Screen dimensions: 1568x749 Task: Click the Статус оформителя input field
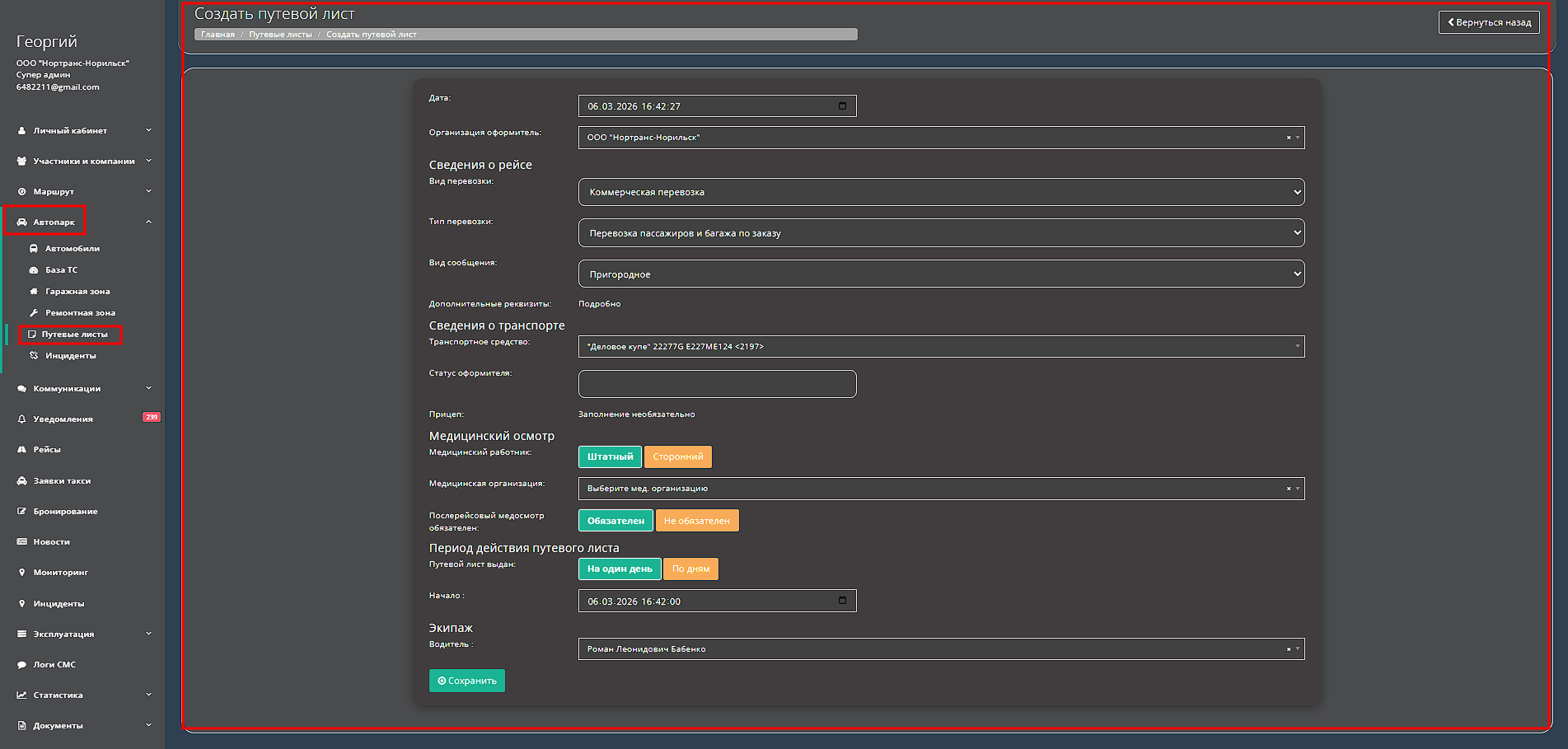[x=717, y=384]
